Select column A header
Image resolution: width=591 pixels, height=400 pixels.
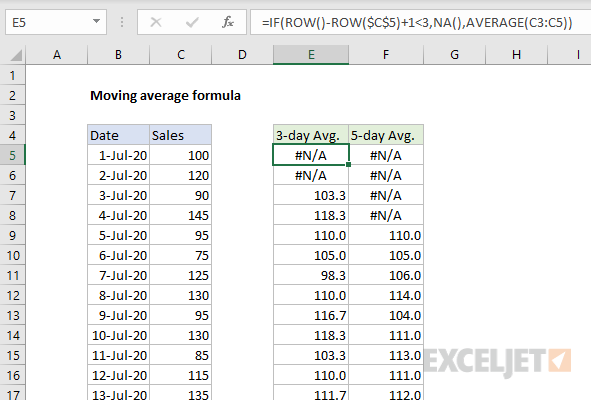57,55
